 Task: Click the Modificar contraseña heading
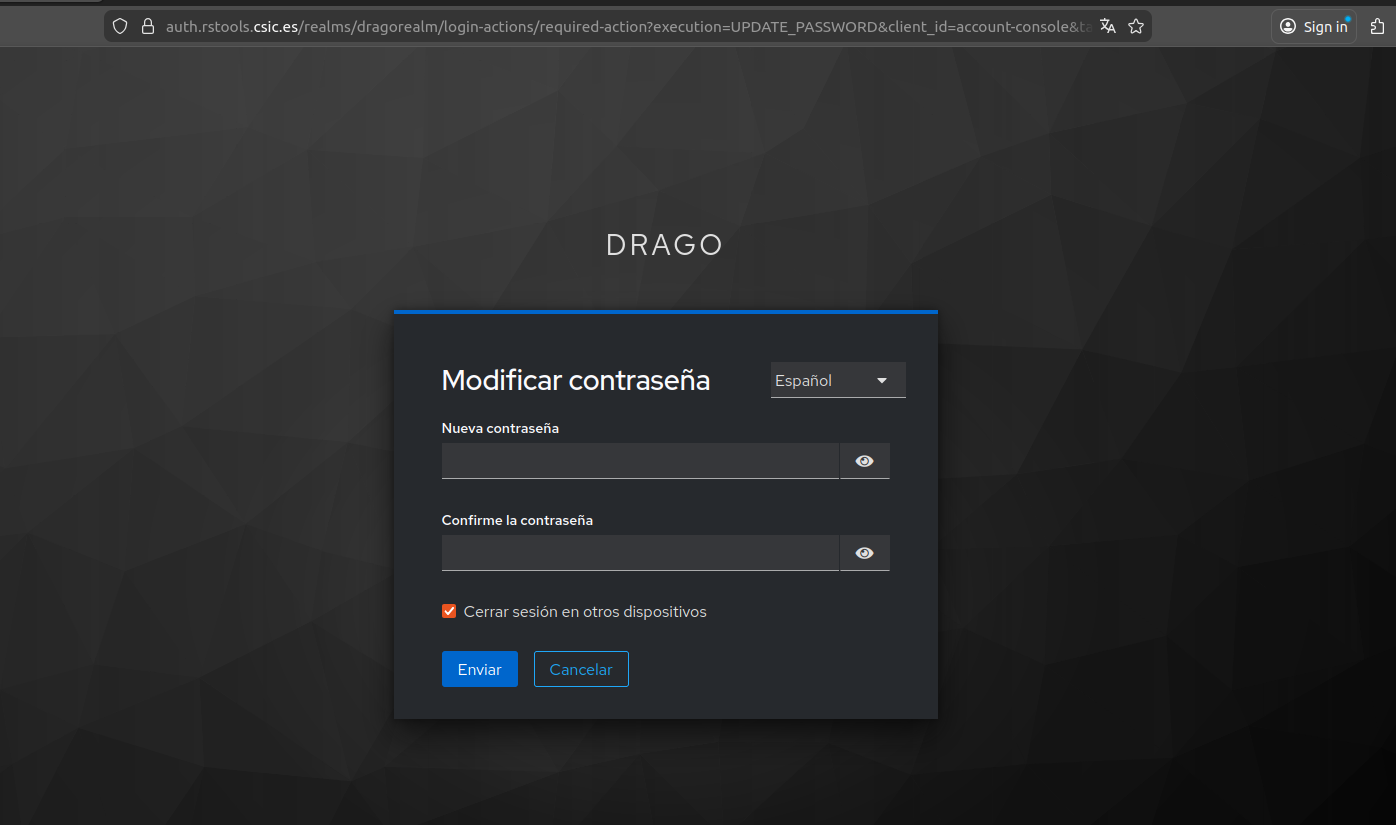576,380
